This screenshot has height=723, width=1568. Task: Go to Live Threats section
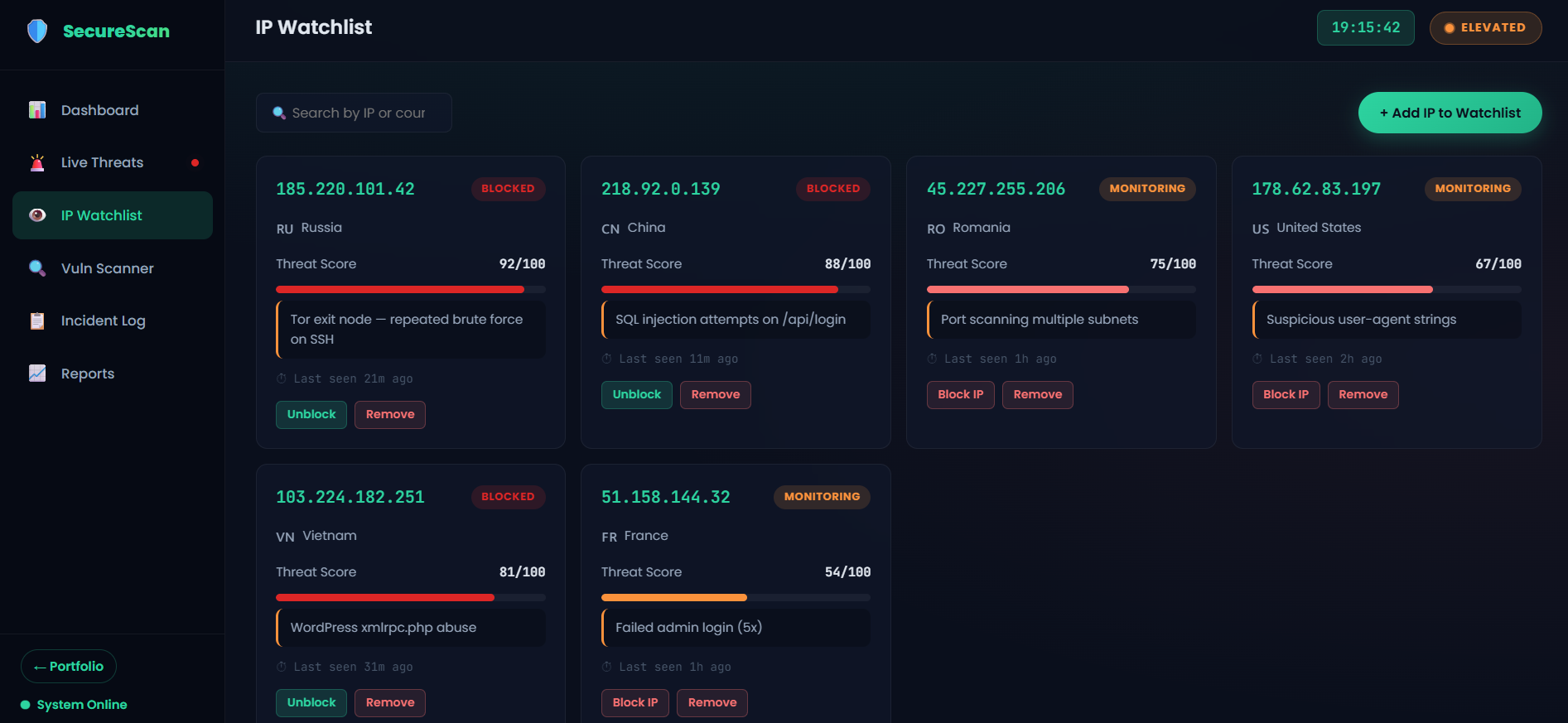113,162
